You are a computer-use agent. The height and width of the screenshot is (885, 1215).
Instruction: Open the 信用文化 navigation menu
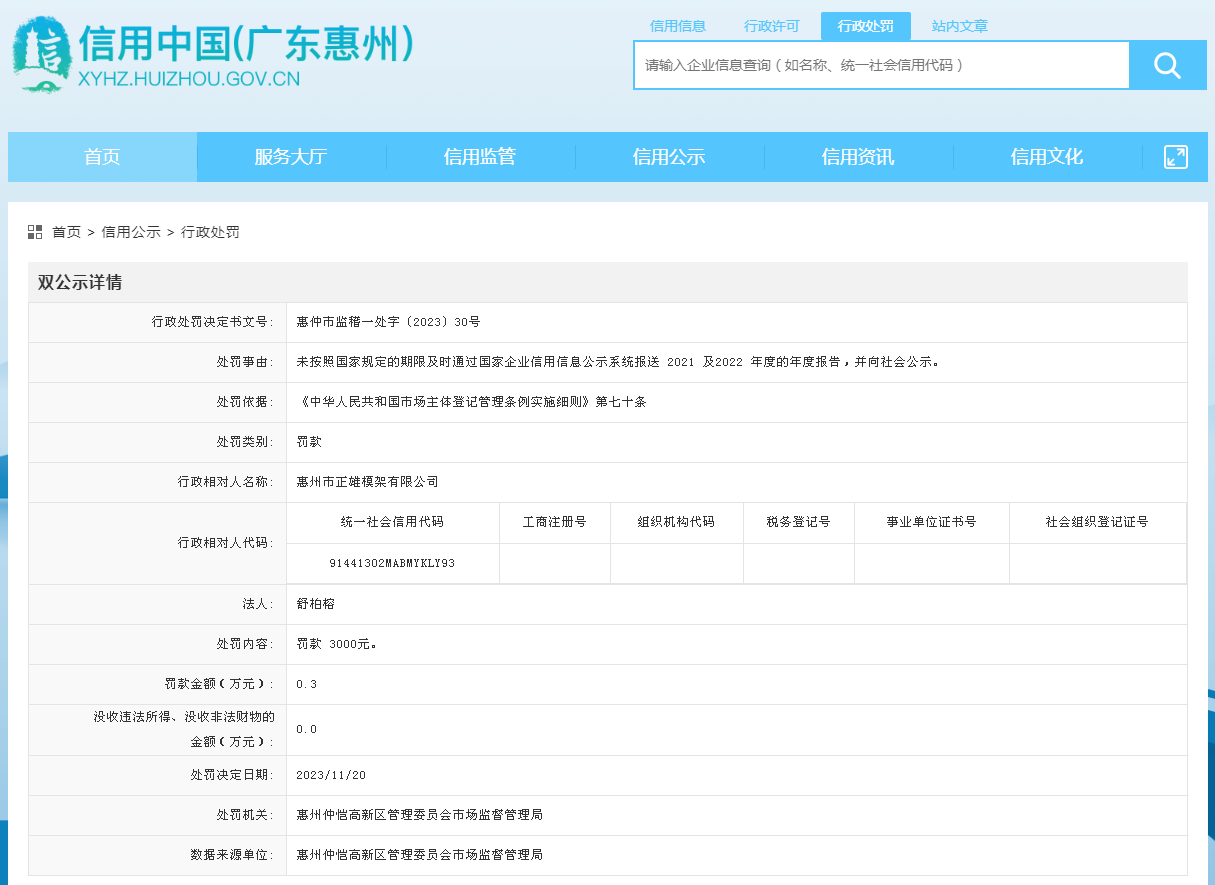click(1047, 157)
